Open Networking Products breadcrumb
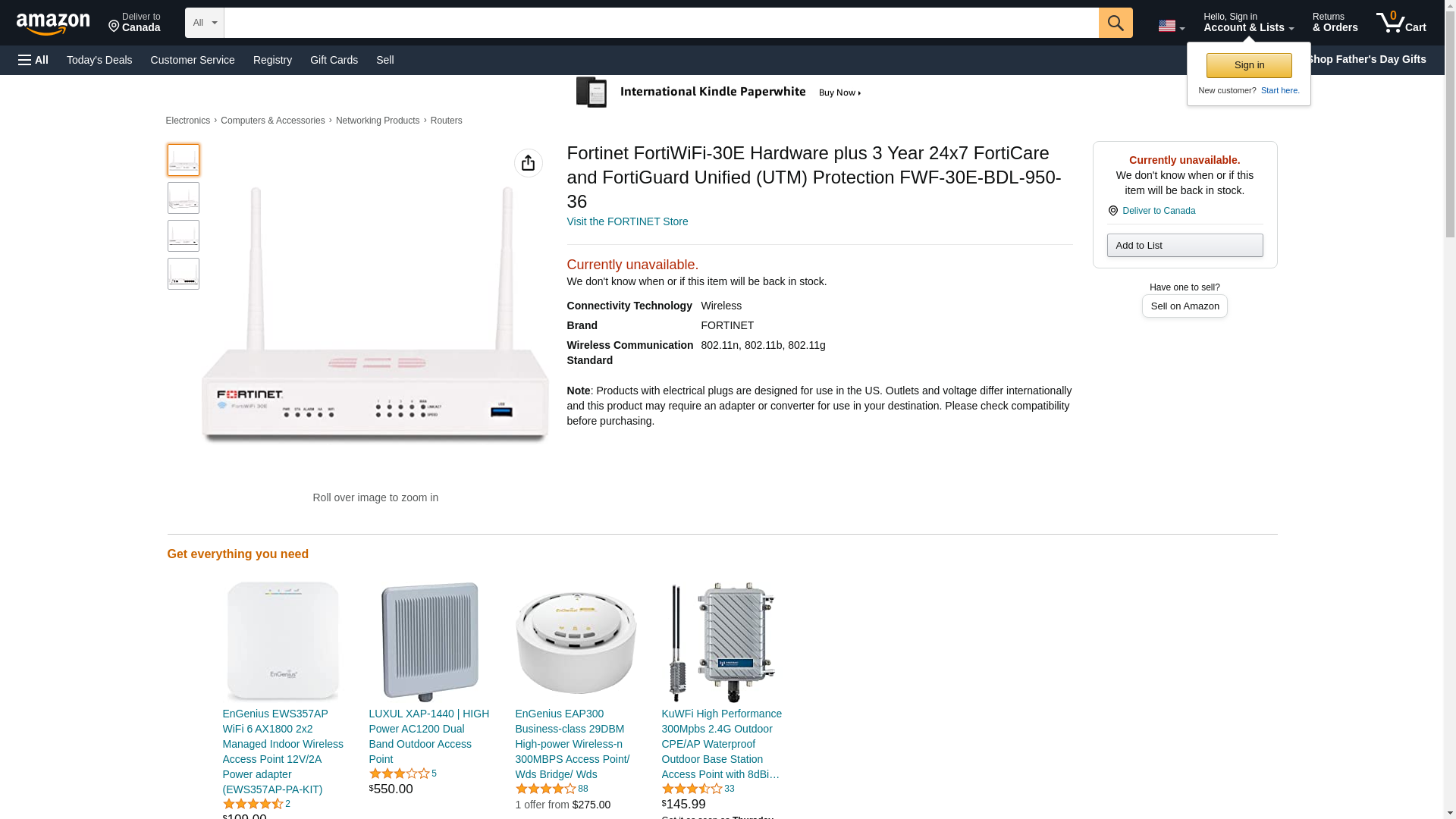This screenshot has height=819, width=1456. point(377,121)
